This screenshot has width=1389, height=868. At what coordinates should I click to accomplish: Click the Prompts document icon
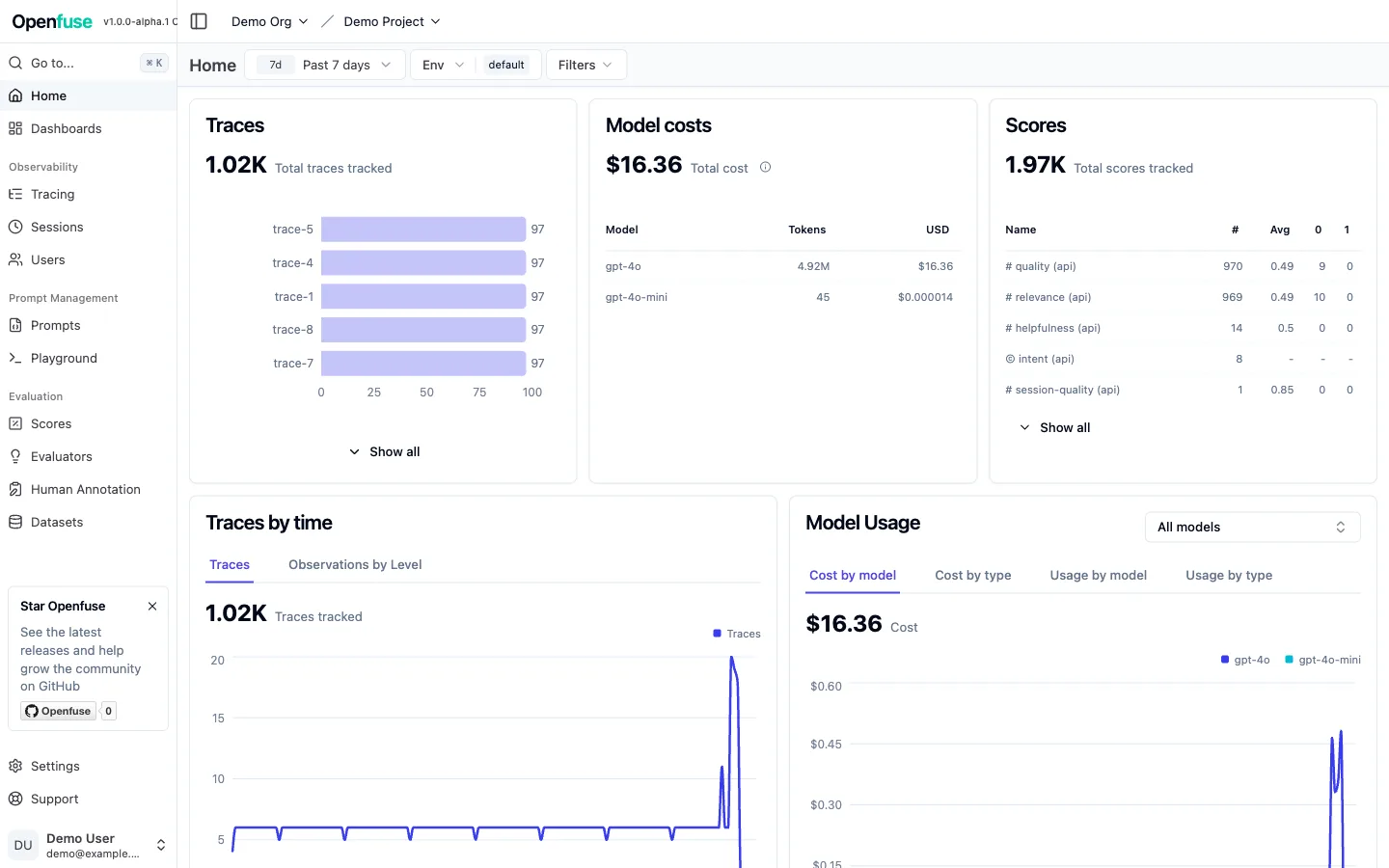click(x=15, y=325)
